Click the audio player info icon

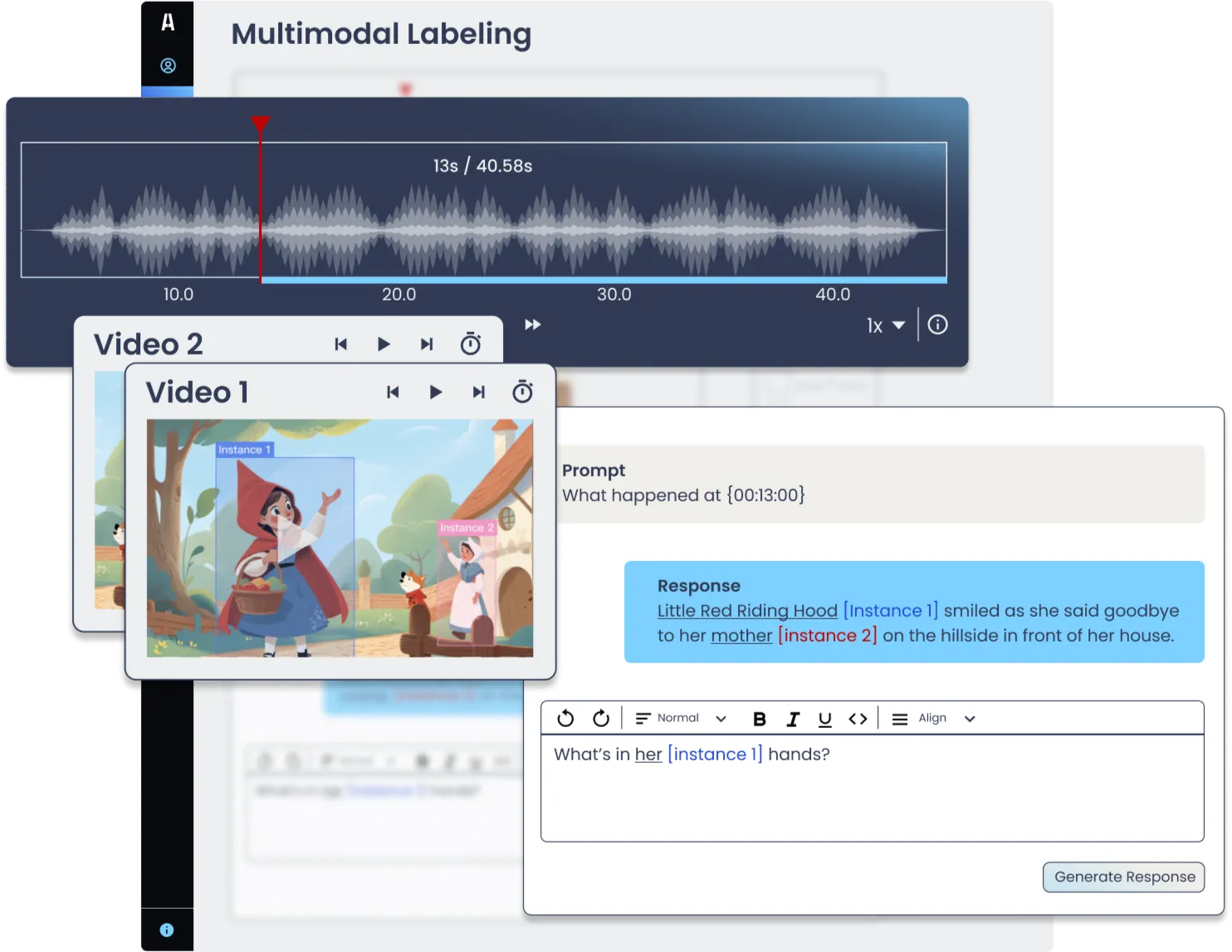pyautogui.click(x=937, y=325)
